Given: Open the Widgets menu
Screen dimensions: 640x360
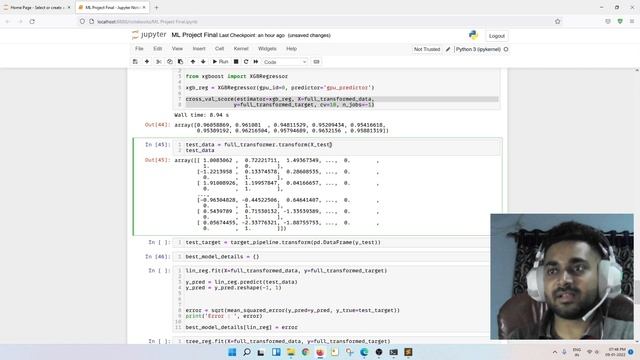Looking at the screenshot, I should [267, 49].
